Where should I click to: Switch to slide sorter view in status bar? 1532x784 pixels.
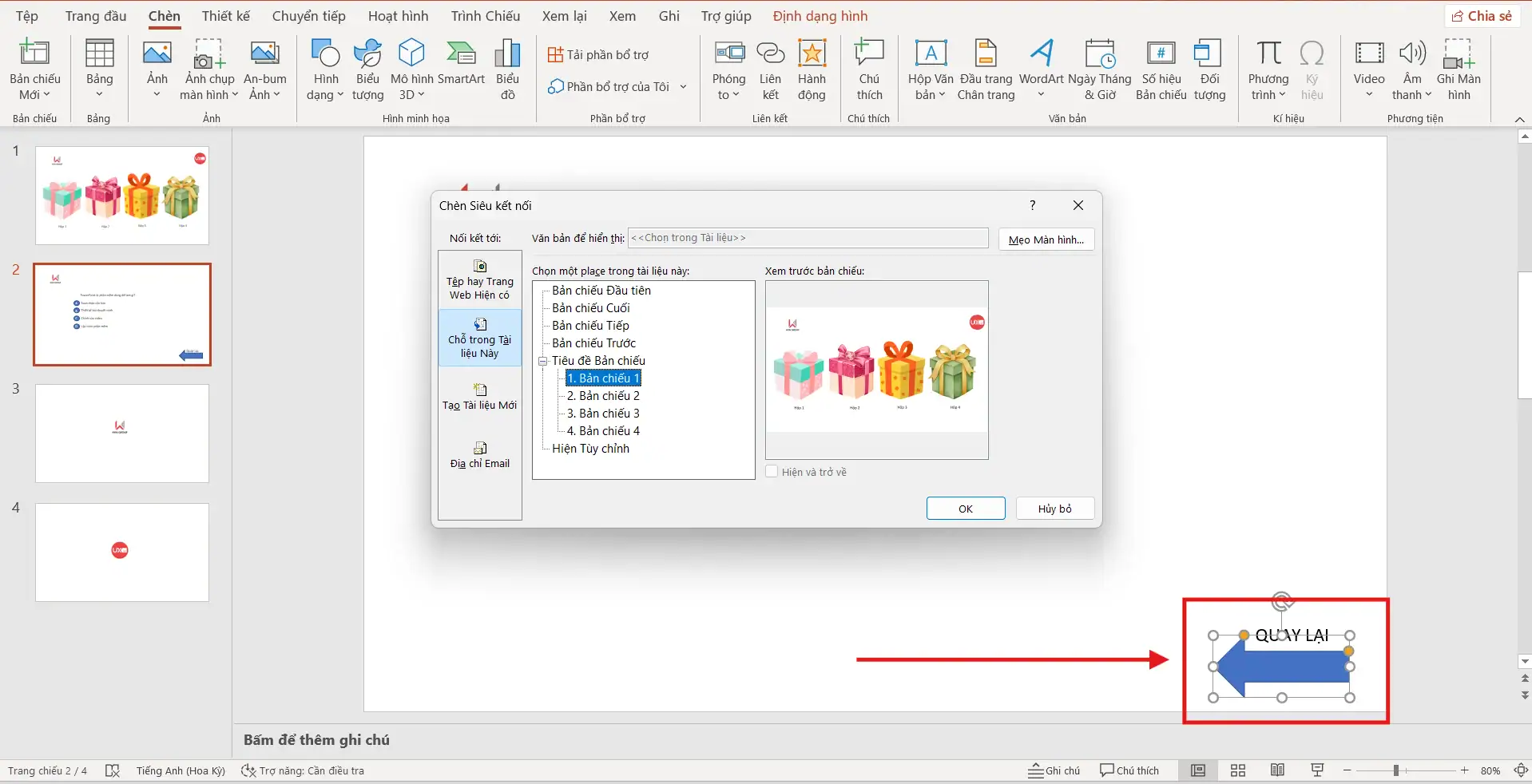(1237, 770)
